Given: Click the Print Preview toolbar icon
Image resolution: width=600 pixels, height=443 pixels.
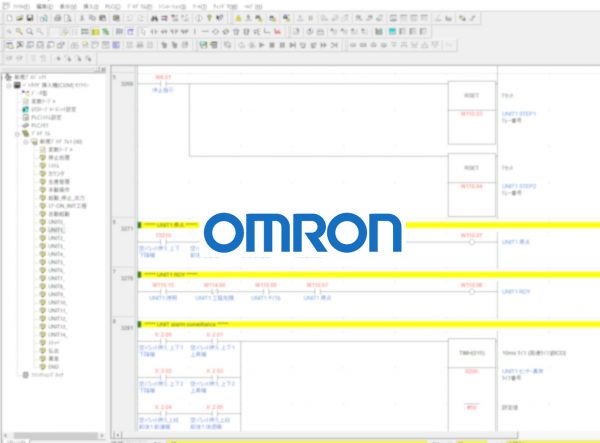Looking at the screenshot, I should click(68, 18).
